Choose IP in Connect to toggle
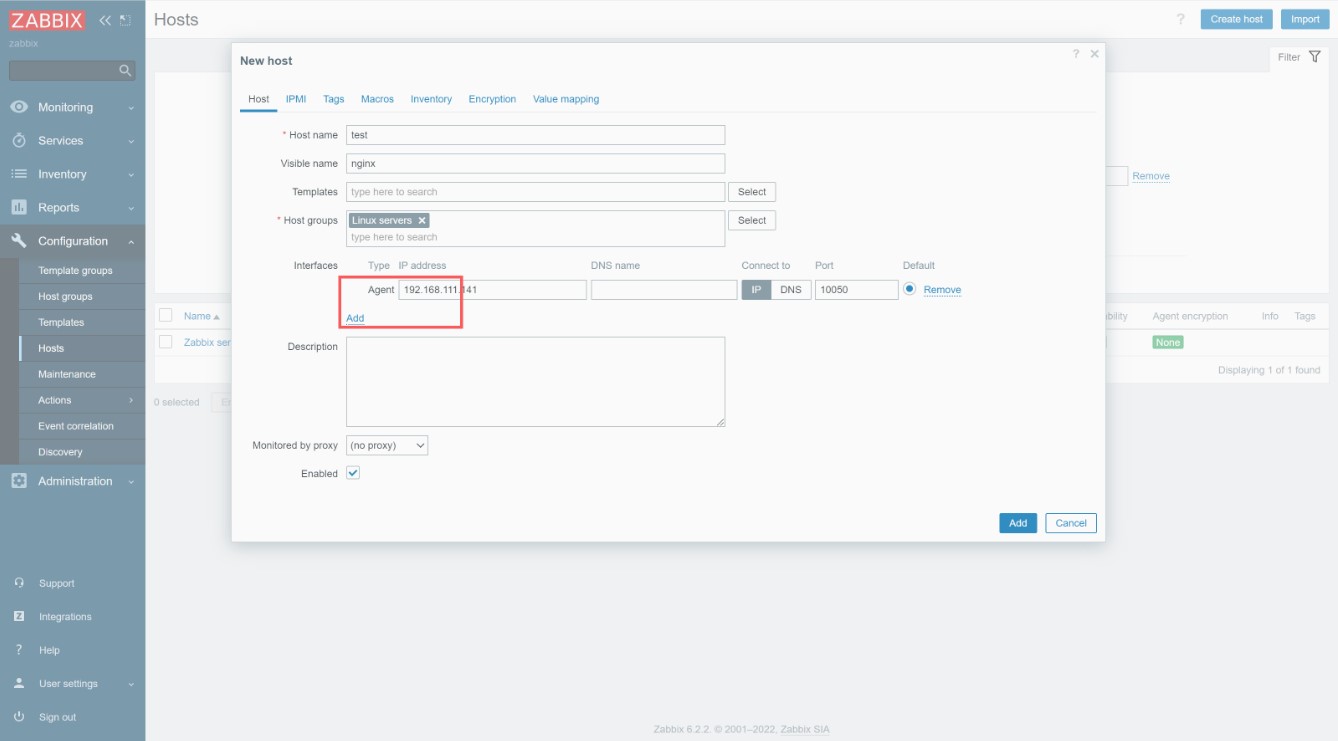Viewport: 1338px width, 741px height. 756,290
